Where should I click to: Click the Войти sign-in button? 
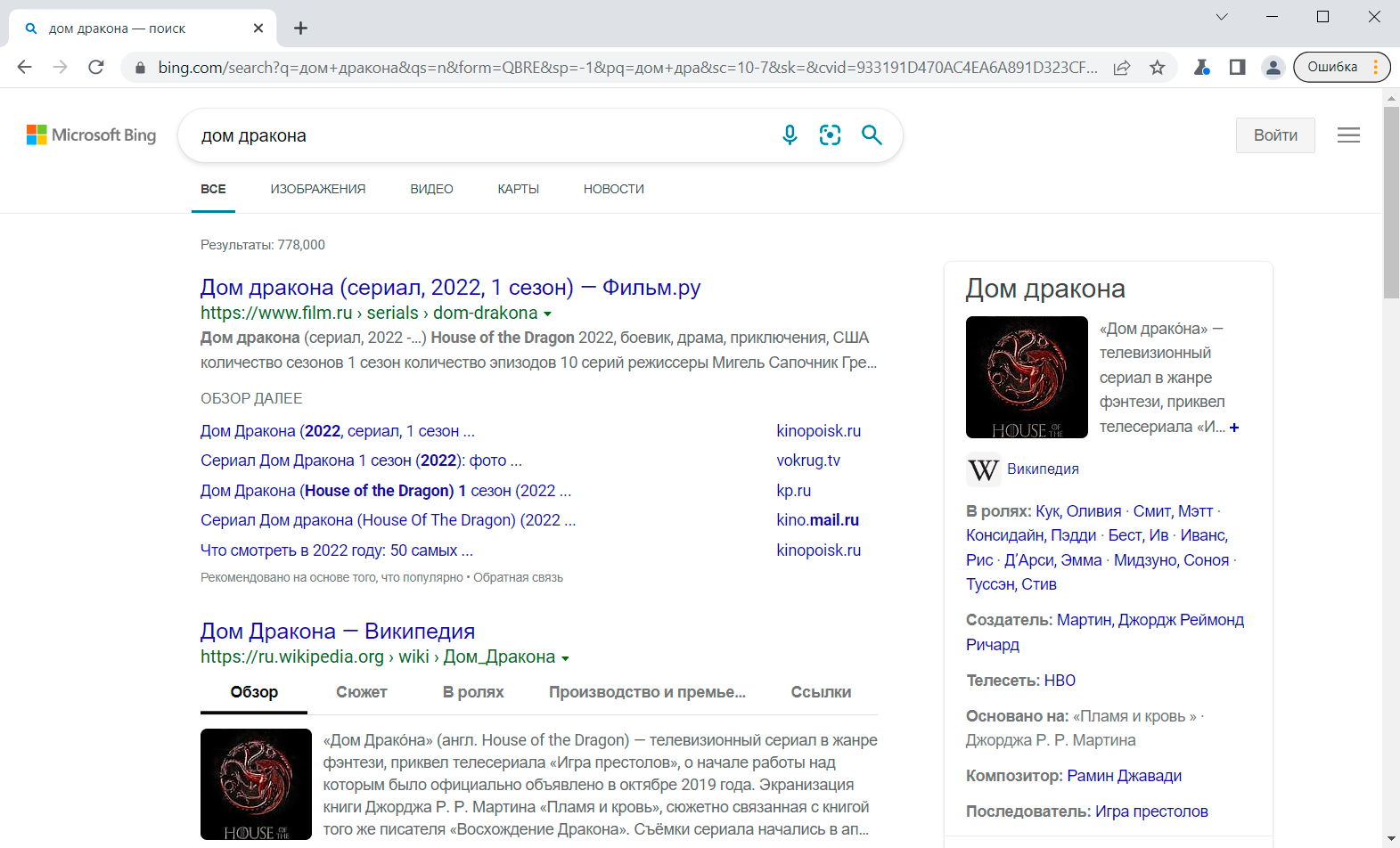point(1275,135)
